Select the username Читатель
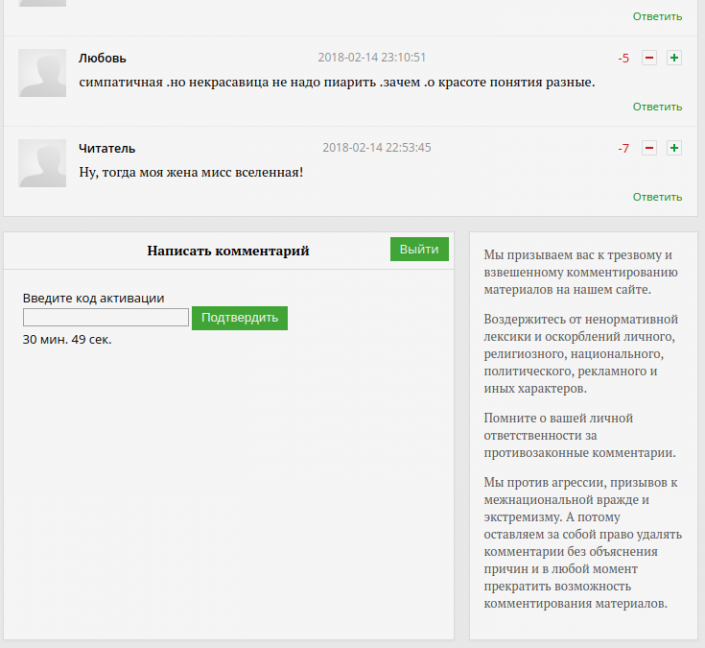This screenshot has height=648, width=705. 107,148
